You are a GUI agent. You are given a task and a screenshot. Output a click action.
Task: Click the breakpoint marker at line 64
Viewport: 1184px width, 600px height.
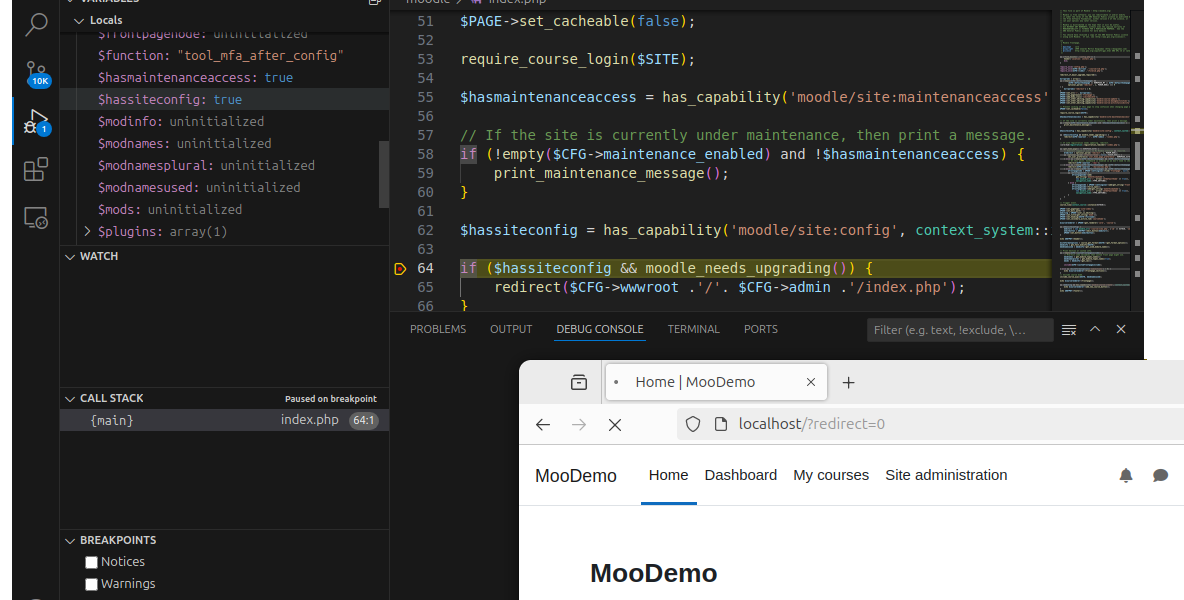pos(400,269)
